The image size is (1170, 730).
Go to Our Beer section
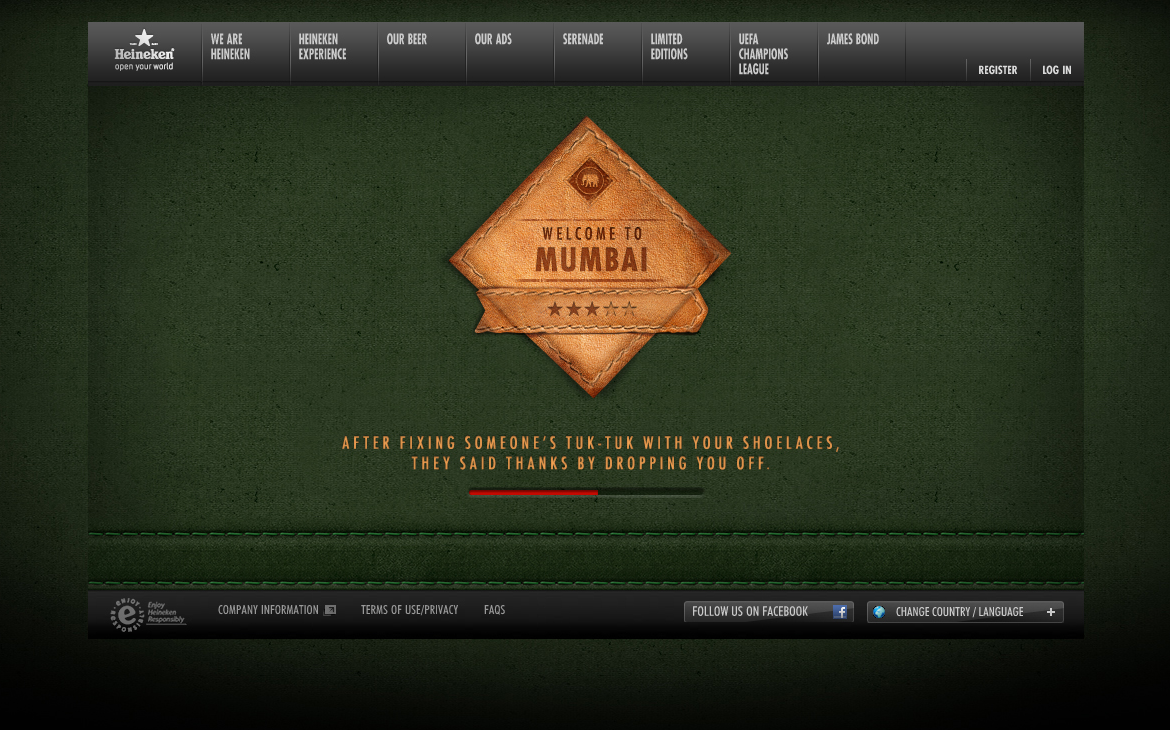click(407, 39)
